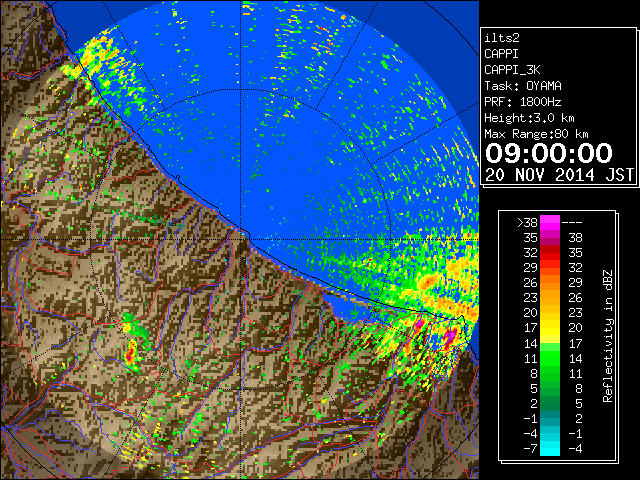Click the ">38" legend scale value

(x=527, y=222)
